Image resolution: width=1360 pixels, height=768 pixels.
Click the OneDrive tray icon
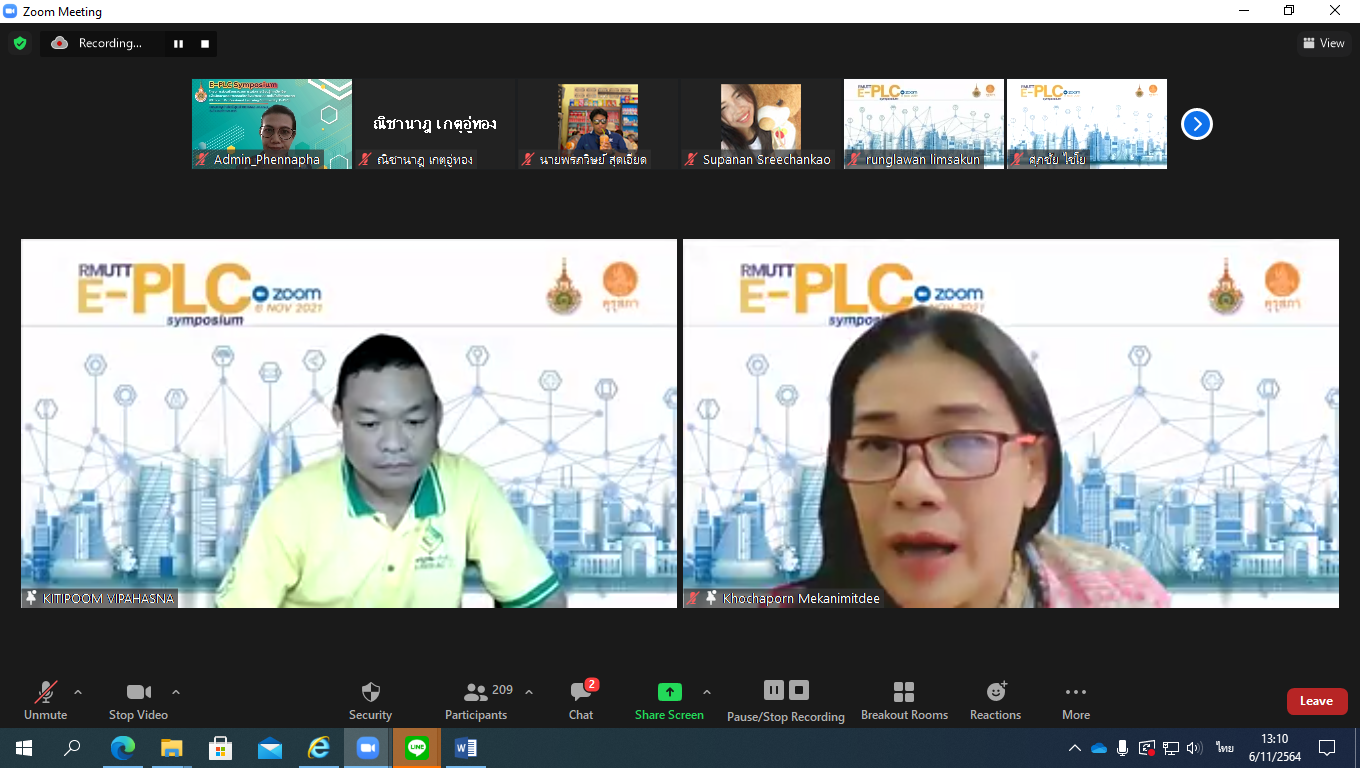(1099, 748)
